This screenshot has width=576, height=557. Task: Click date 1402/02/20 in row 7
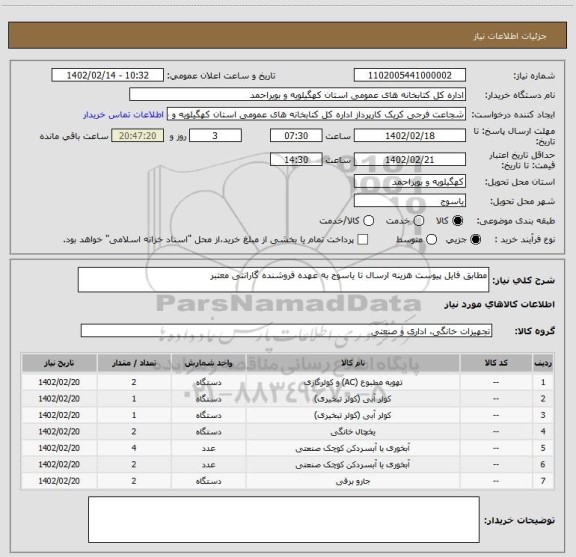[59, 481]
